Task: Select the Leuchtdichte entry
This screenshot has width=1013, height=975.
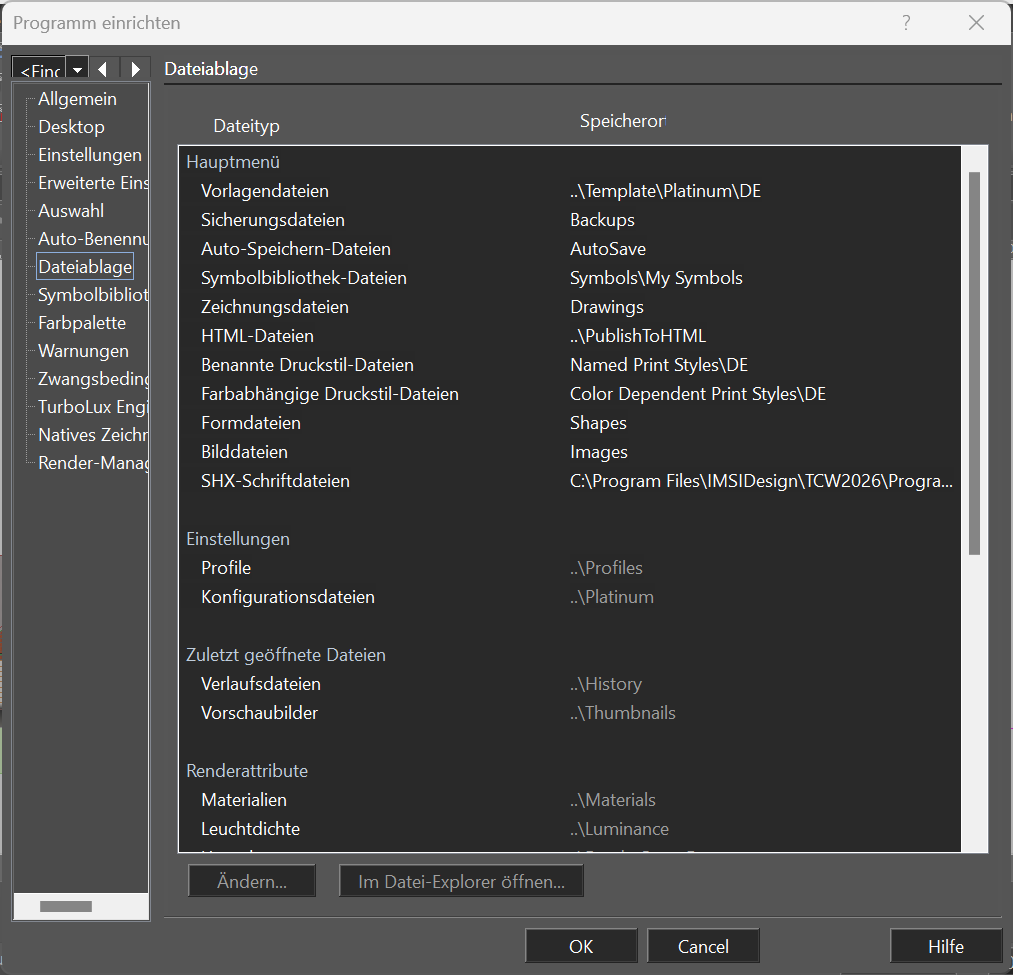Action: tap(570, 829)
